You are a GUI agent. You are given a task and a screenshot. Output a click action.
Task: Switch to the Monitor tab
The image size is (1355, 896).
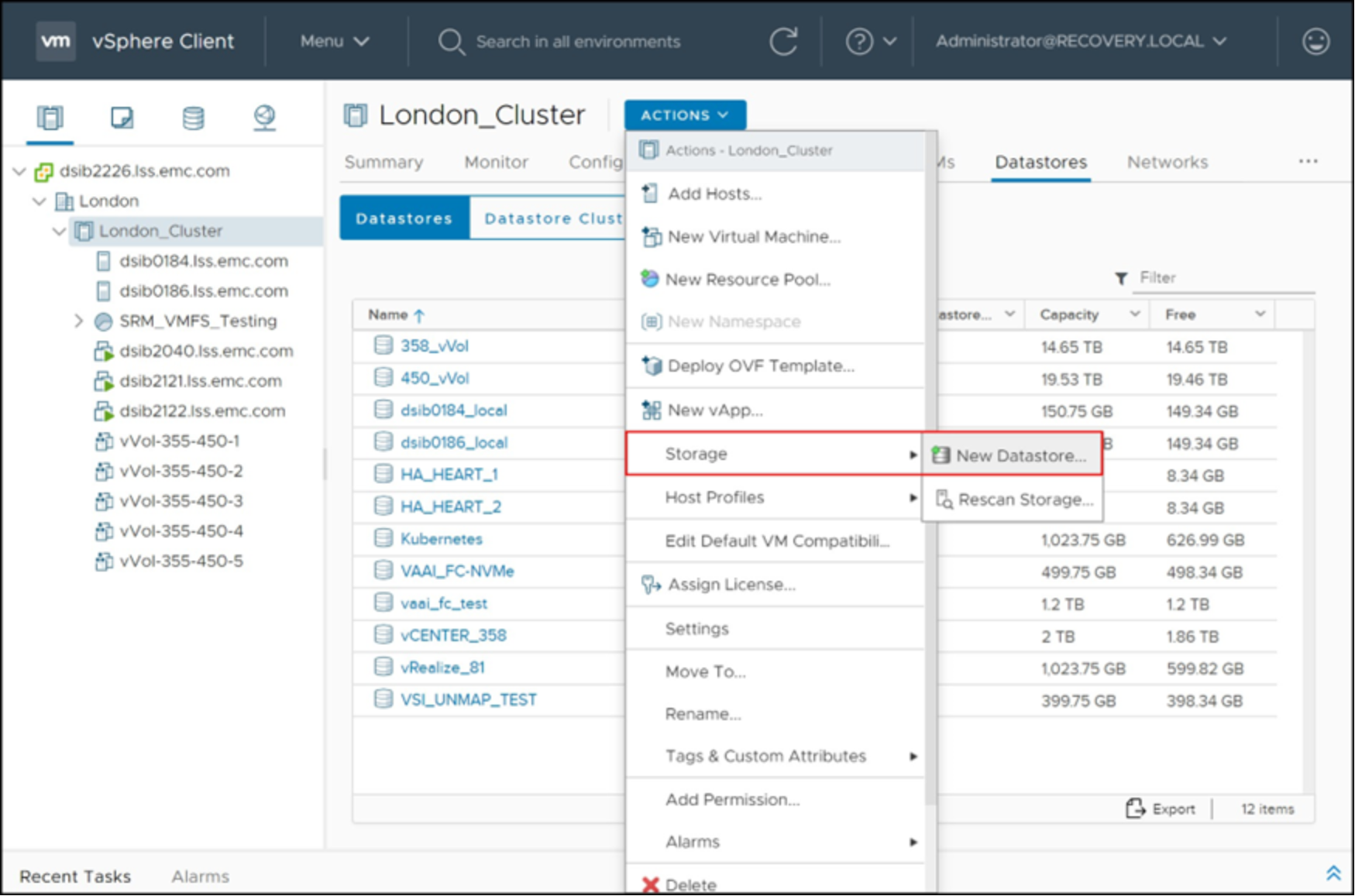[496, 162]
